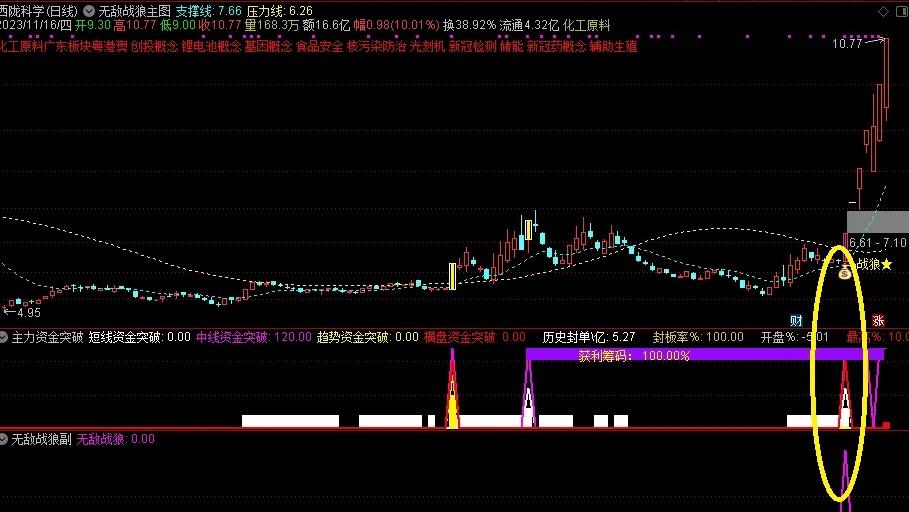Click the 4.95 lowest price label
This screenshot has height=512, width=909.
click(x=28, y=313)
